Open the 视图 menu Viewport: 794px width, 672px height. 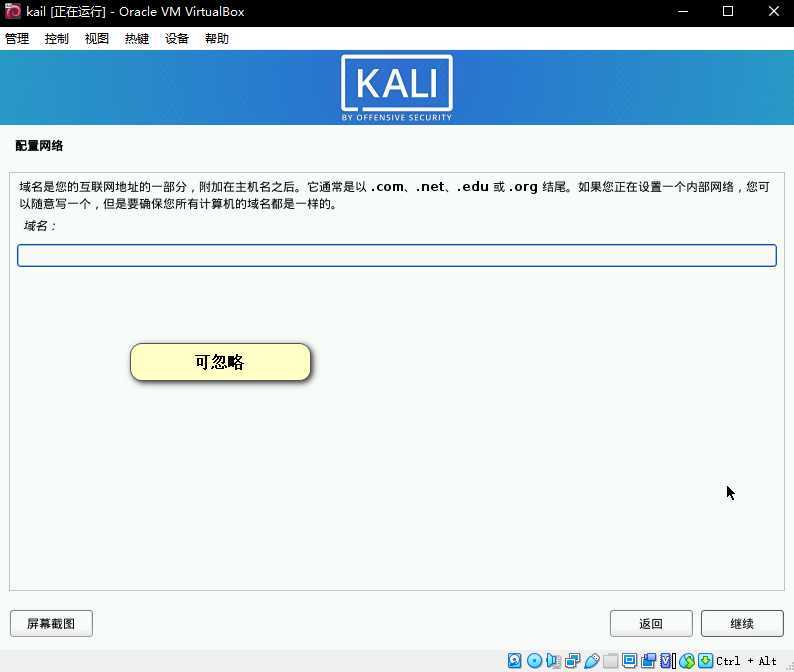(x=97, y=38)
